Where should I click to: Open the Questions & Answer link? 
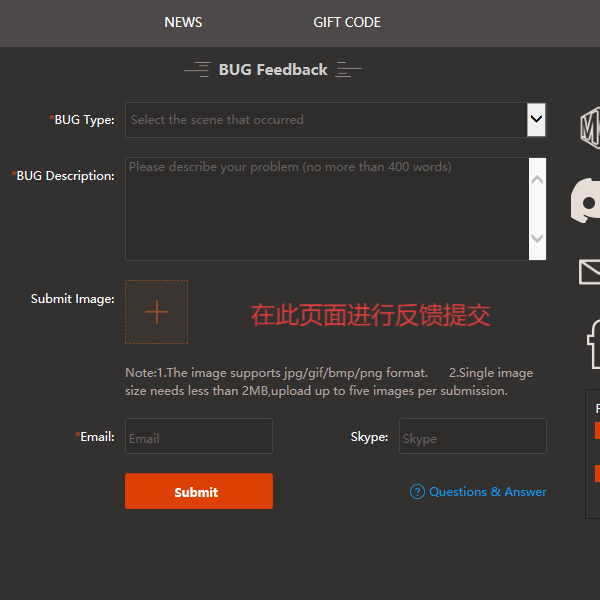(x=487, y=492)
